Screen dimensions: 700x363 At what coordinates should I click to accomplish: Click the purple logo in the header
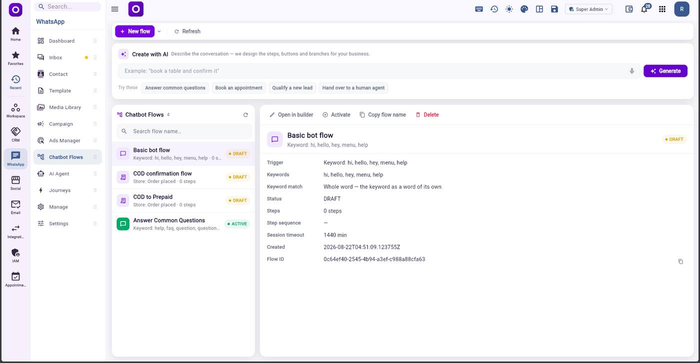click(x=136, y=9)
